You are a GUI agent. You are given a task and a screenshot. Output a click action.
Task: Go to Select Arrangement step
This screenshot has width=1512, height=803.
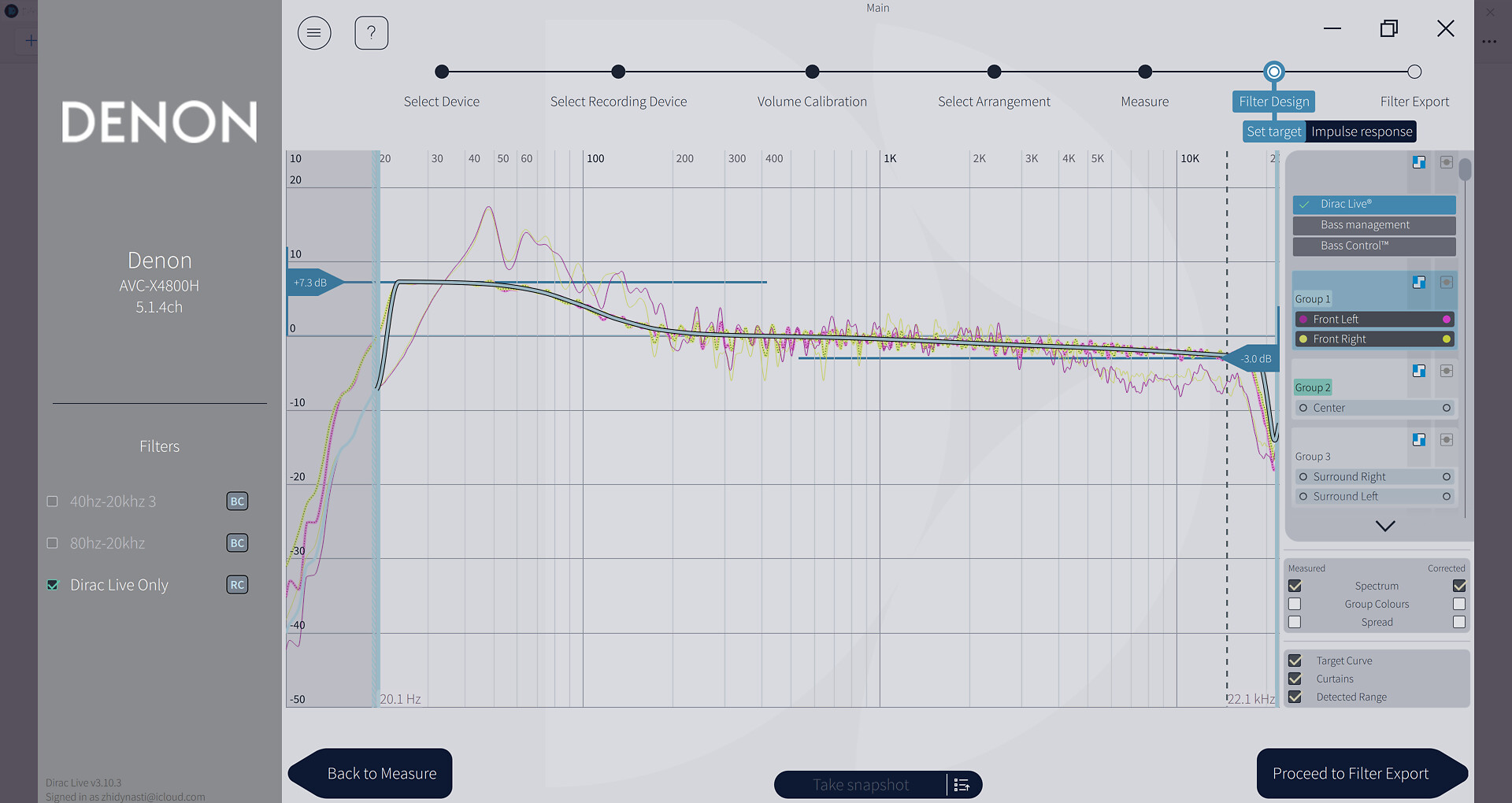pos(994,72)
